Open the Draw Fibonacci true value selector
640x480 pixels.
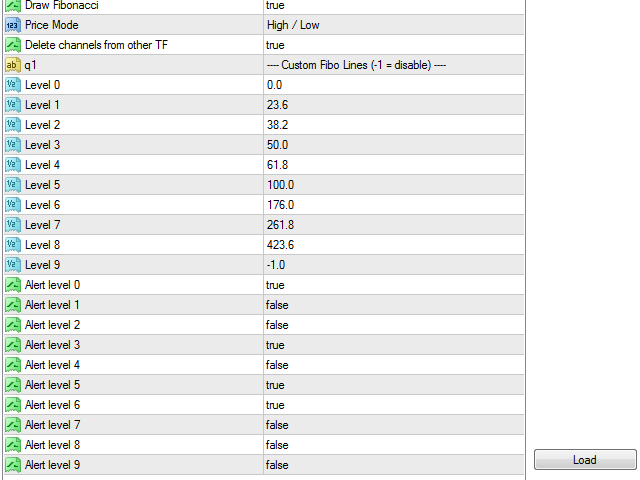click(x=394, y=6)
